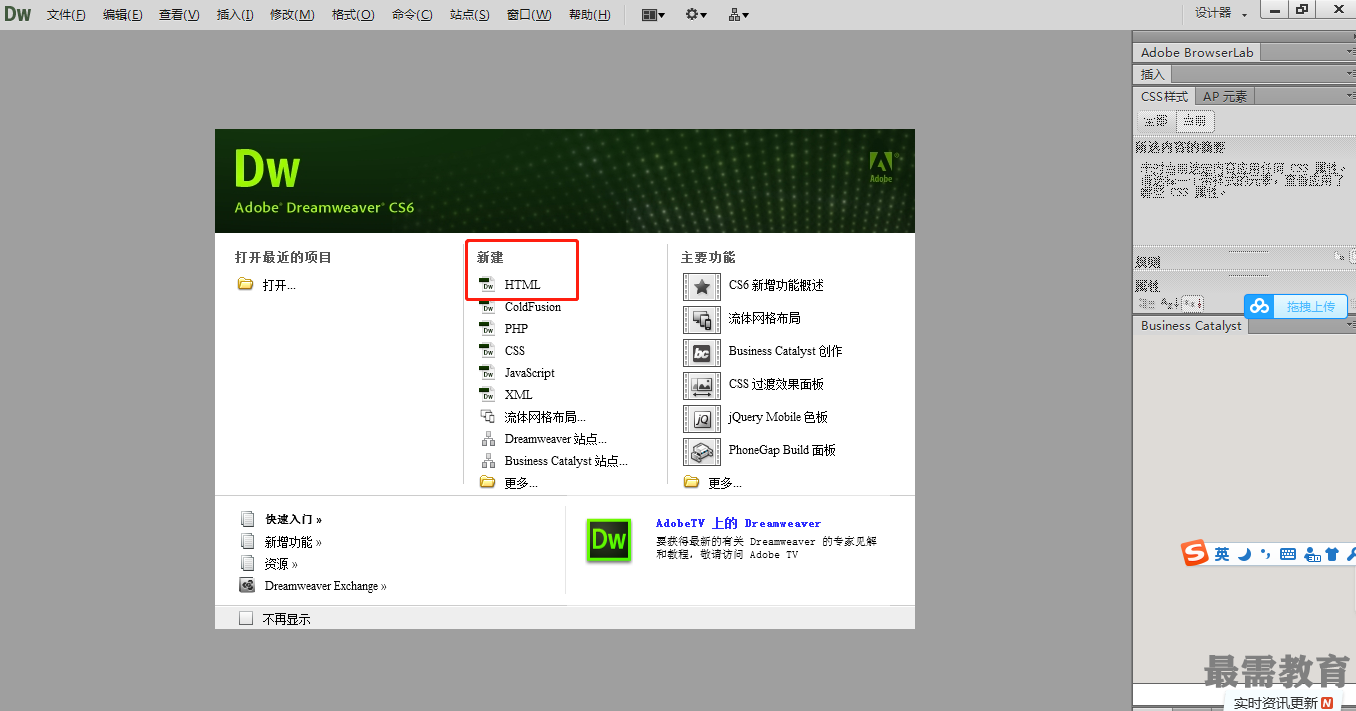The width and height of the screenshot is (1356, 711).
Task: Select the Adobe BrowserLab panel tab
Action: pos(1197,52)
